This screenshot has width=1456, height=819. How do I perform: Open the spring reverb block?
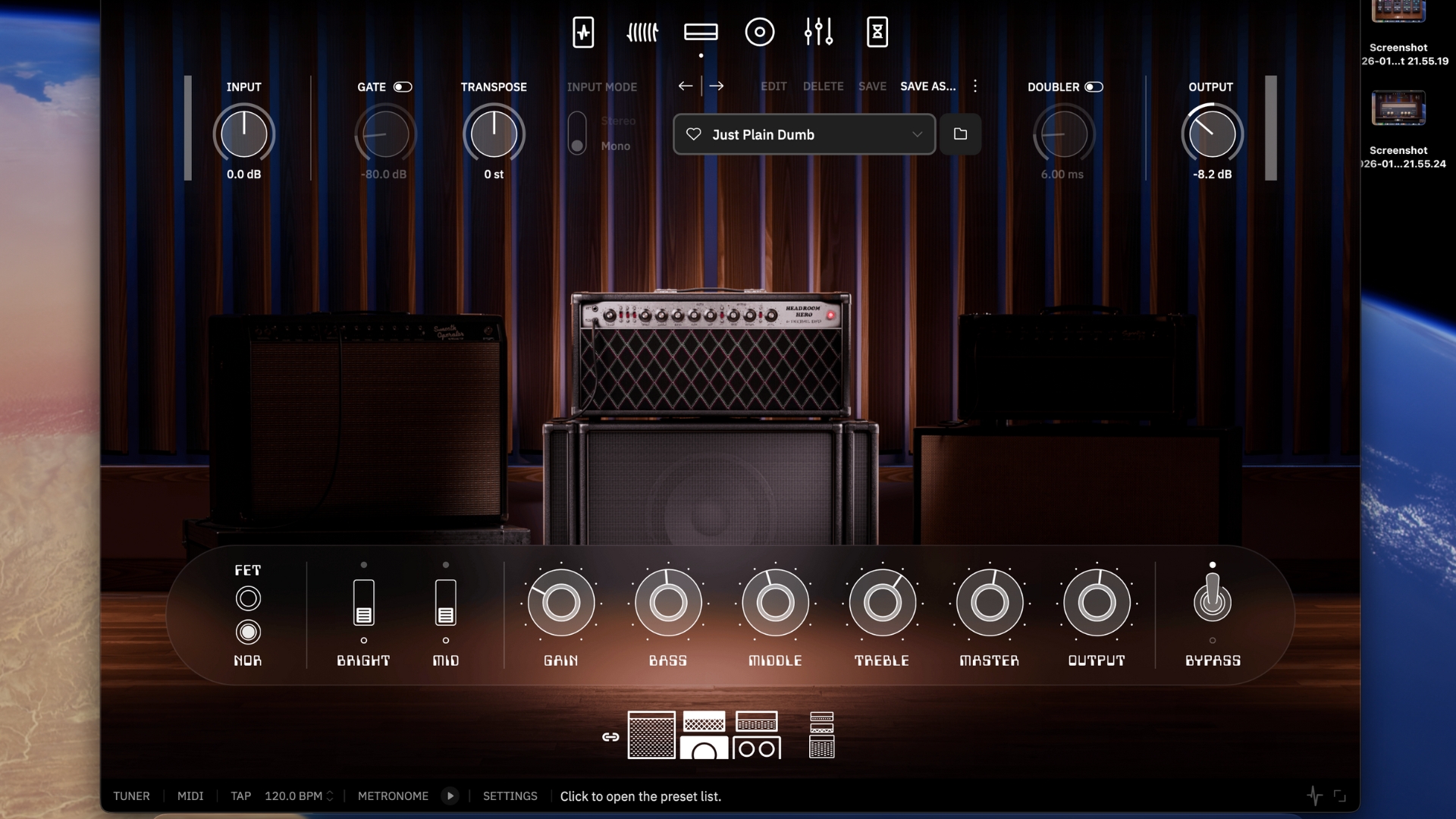pos(642,32)
